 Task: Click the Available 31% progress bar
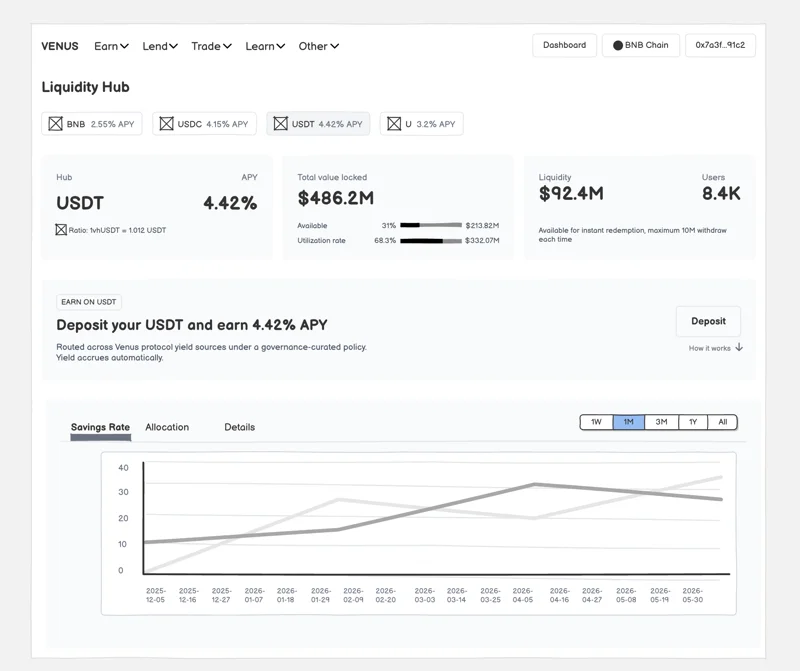coord(431,225)
